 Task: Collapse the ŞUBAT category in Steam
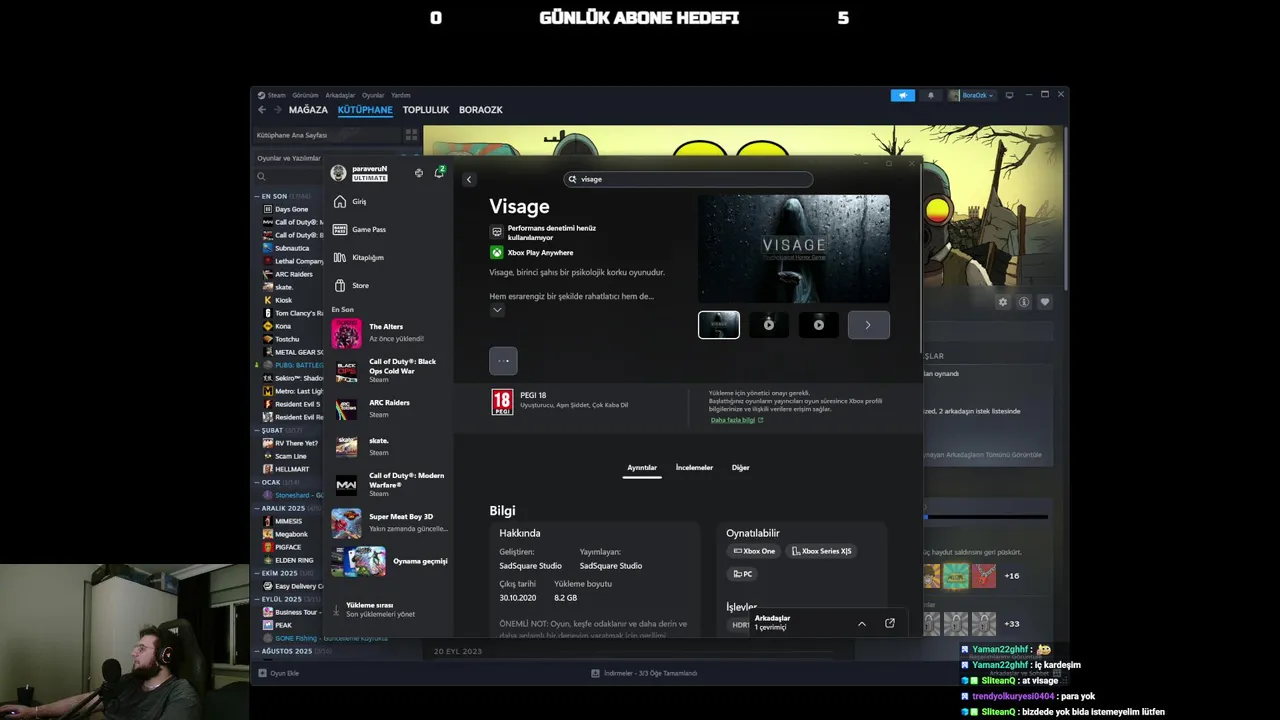click(x=257, y=430)
